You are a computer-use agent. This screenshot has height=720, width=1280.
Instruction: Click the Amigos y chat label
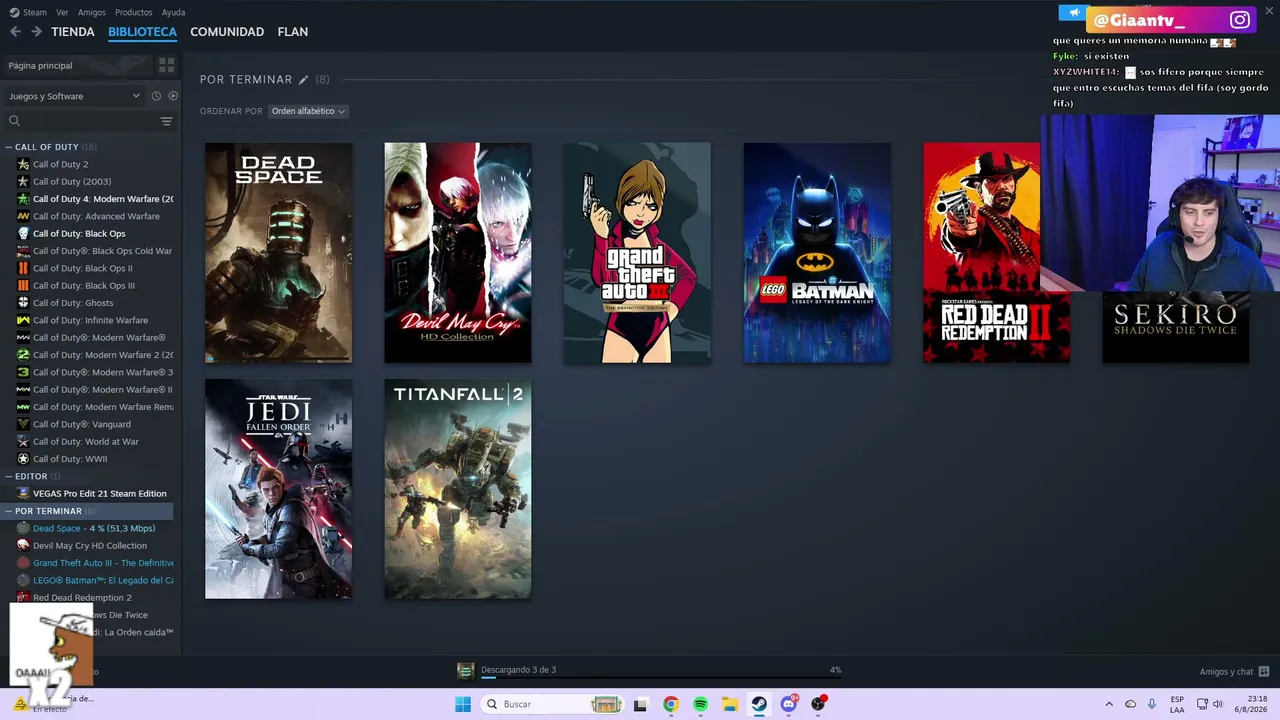click(x=1226, y=672)
